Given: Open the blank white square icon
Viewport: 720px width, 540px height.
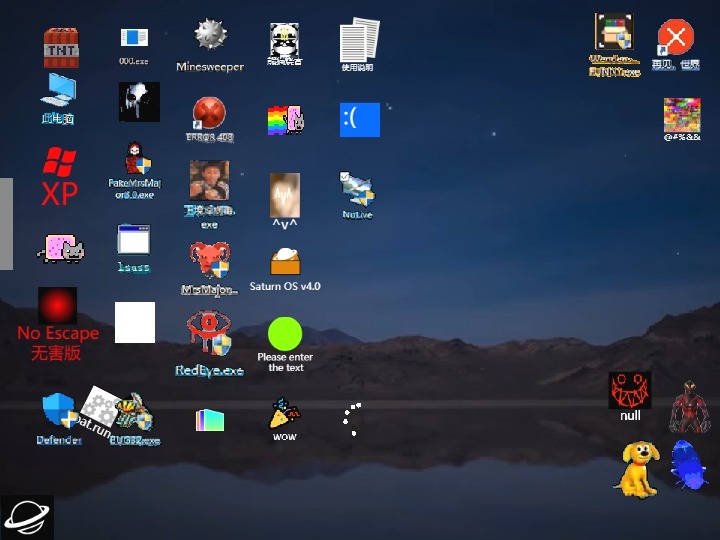Looking at the screenshot, I should (135, 322).
